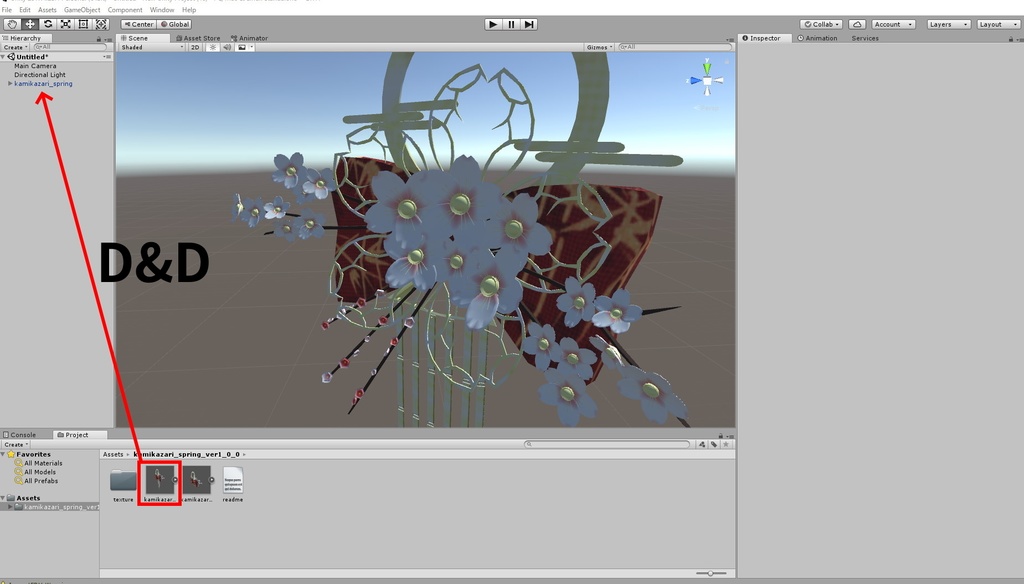This screenshot has height=584, width=1024.
Task: Toggle the Inspector panel lock icon
Action: 1011,39
